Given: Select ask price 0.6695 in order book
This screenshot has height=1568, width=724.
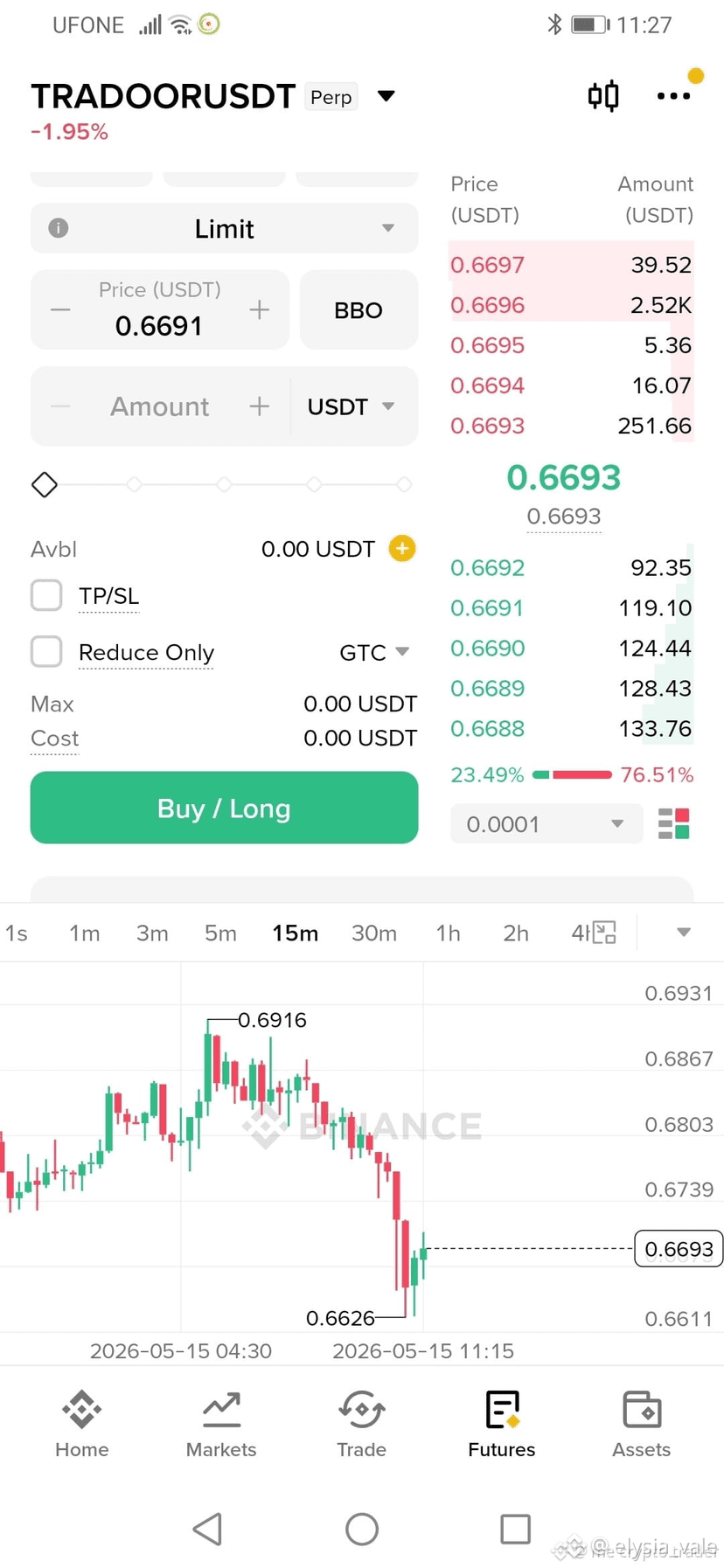Looking at the screenshot, I should click(487, 345).
